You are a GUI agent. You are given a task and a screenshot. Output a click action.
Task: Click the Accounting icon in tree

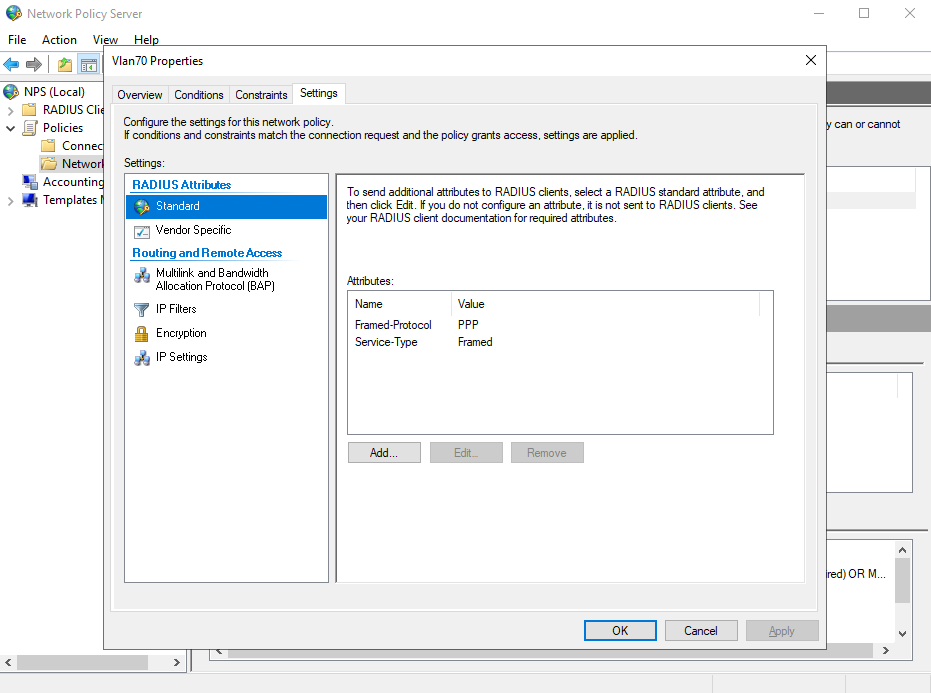click(x=30, y=182)
